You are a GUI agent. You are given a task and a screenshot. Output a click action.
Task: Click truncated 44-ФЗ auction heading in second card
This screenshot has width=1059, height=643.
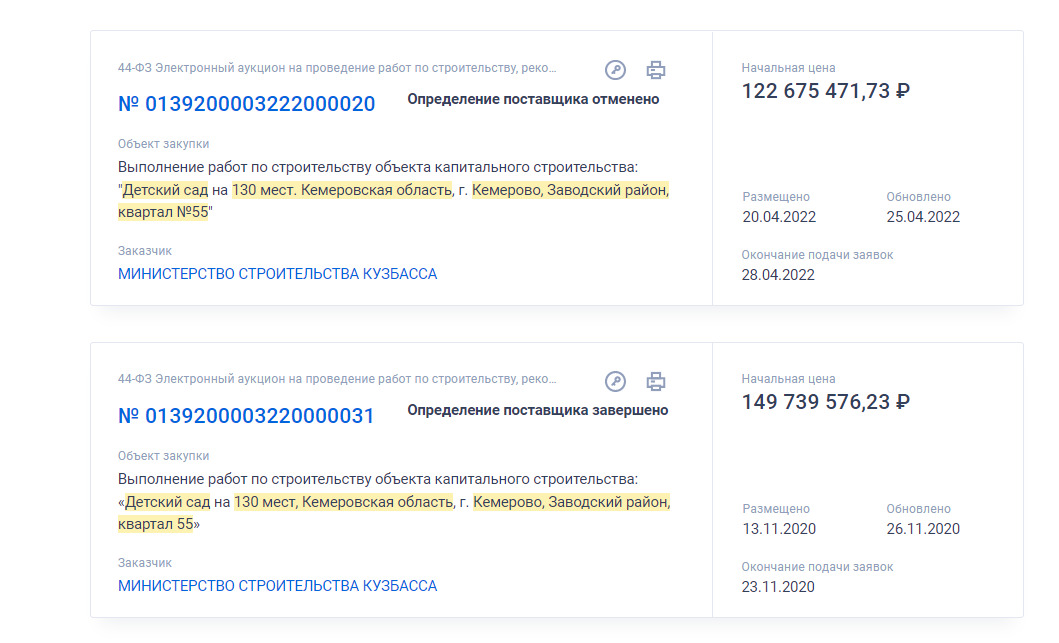[337, 379]
